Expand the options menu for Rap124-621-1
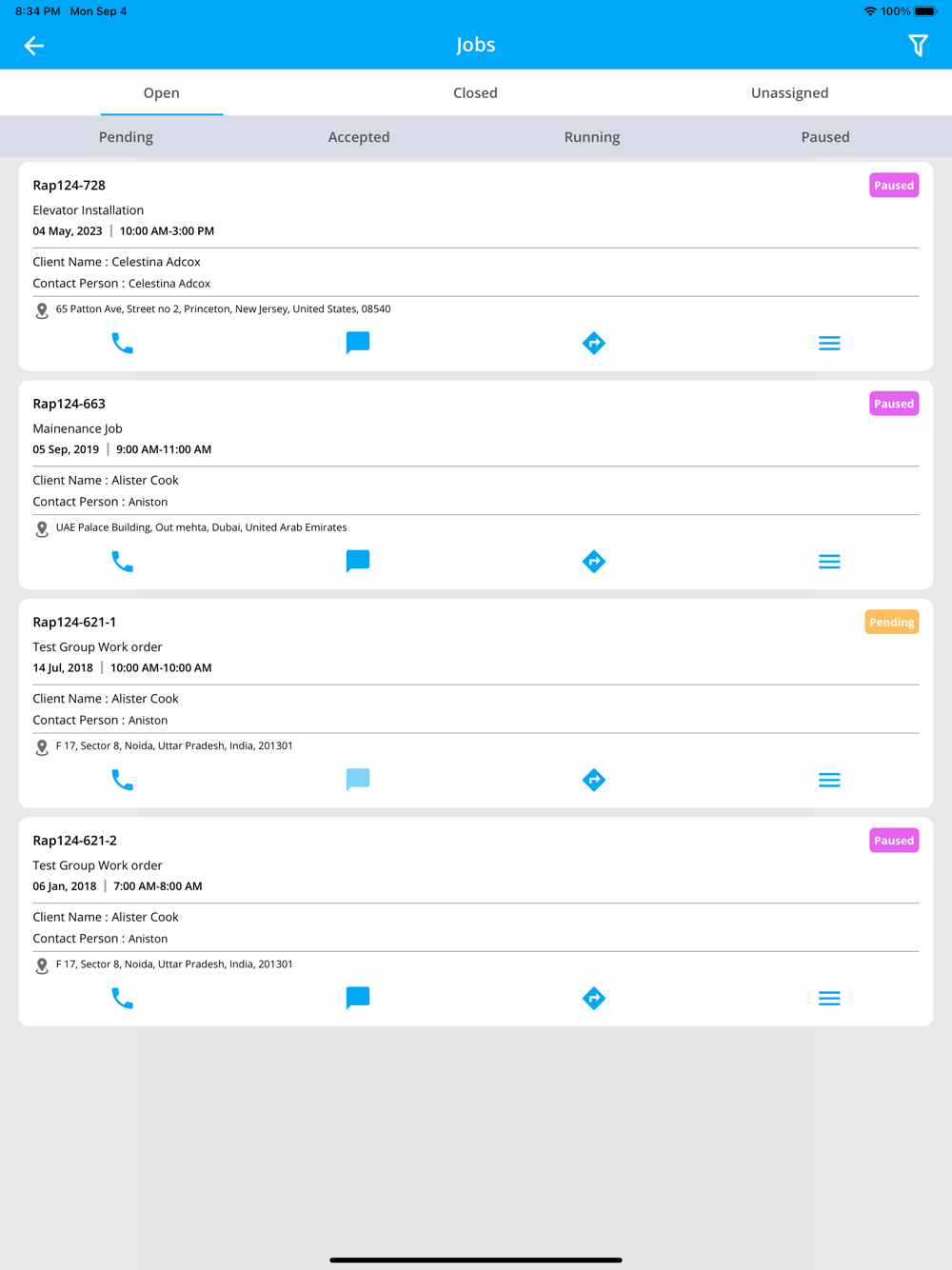Viewport: 952px width, 1270px height. pyautogui.click(x=829, y=780)
